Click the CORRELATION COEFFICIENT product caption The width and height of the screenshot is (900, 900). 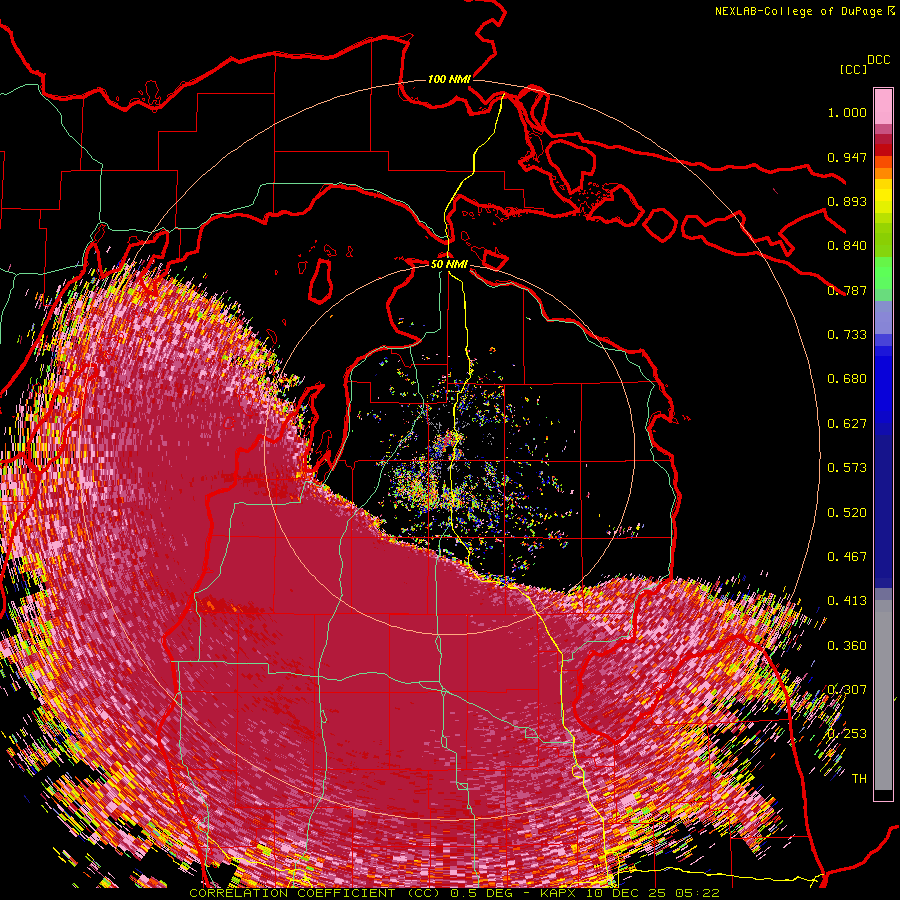point(315,893)
